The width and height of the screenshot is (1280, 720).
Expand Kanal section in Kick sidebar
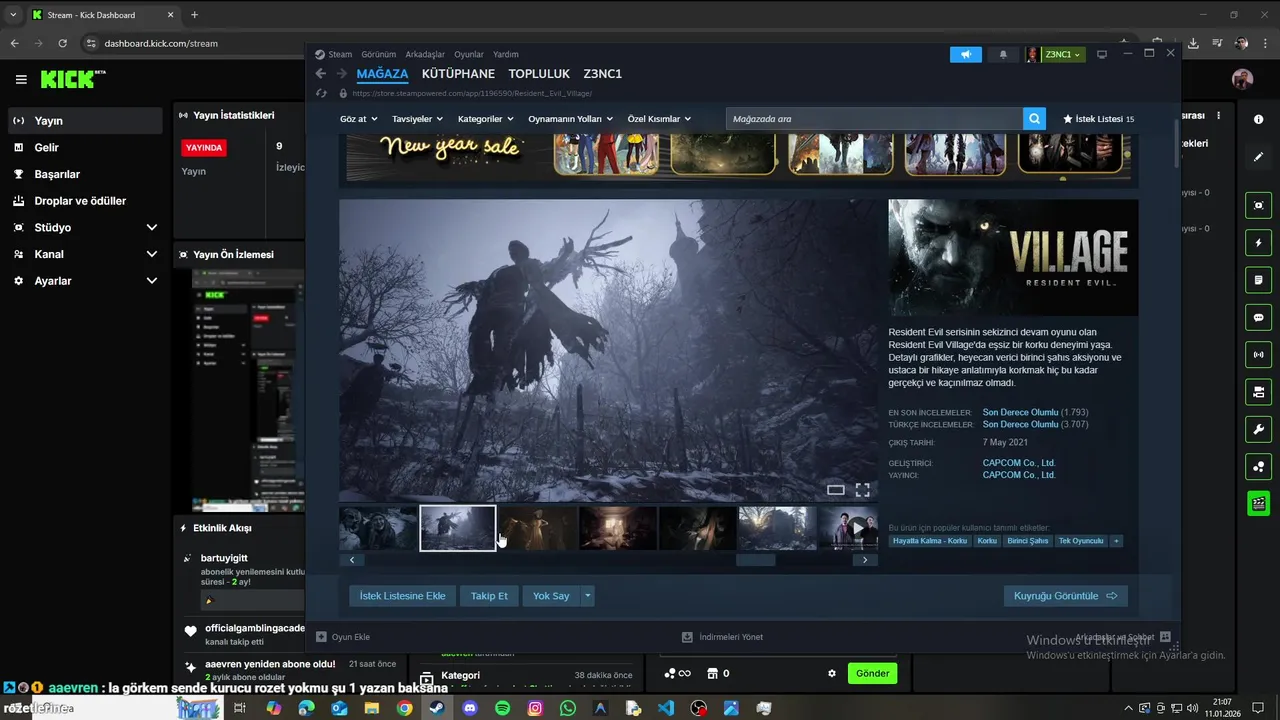pos(151,255)
